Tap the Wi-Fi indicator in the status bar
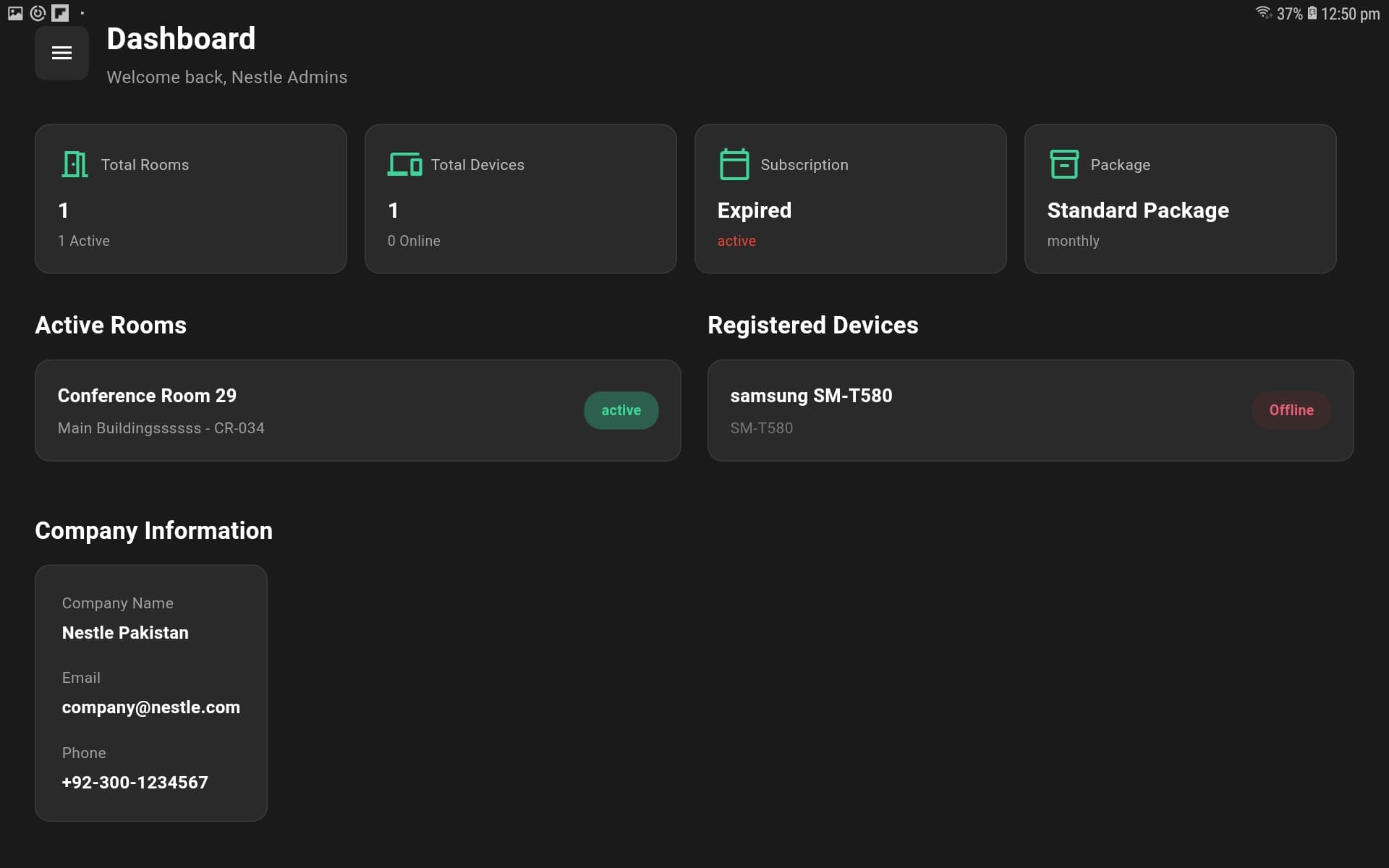This screenshot has width=1389, height=868. pyautogui.click(x=1265, y=12)
